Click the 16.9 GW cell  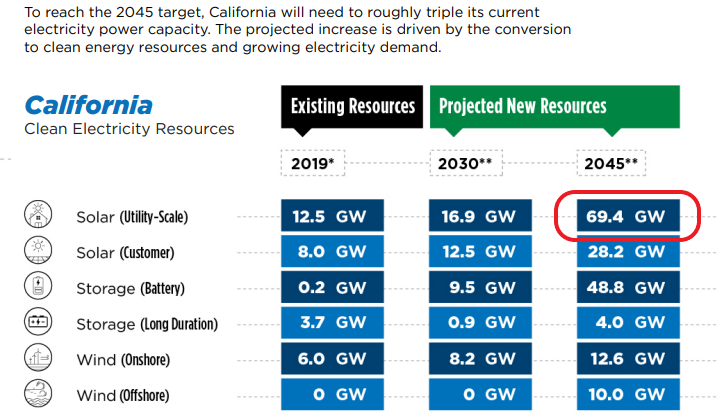480,216
